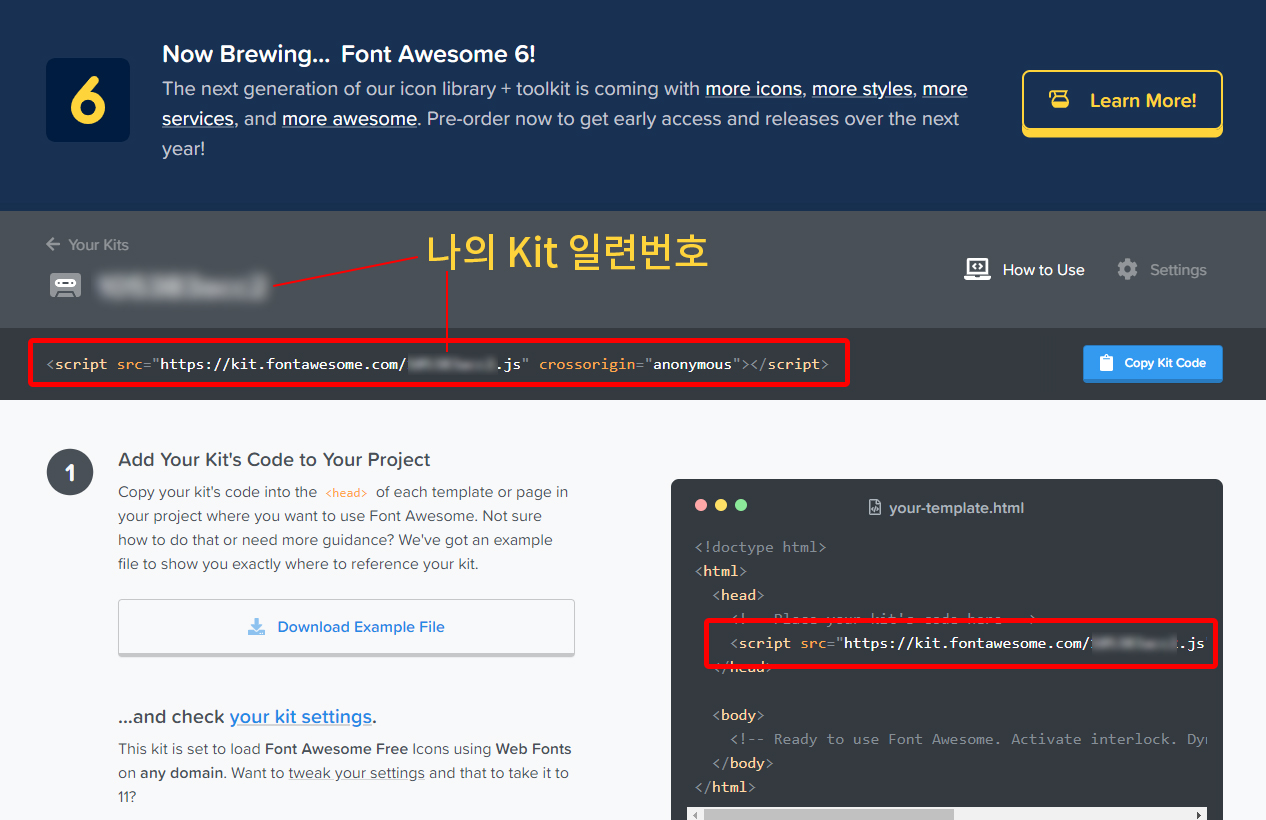Open the 'your kit settings' link
The image size is (1266, 820).
(301, 717)
